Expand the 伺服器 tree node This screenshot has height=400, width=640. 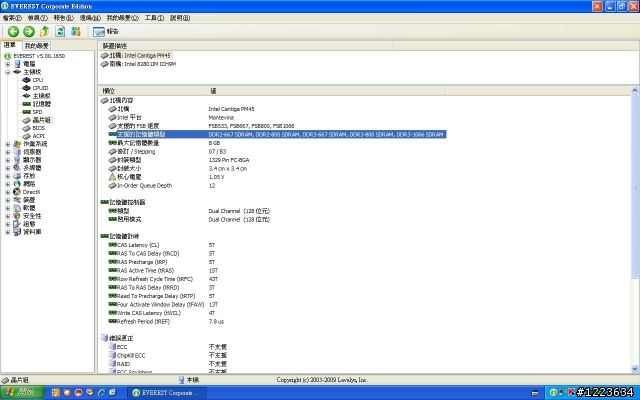coord(7,152)
